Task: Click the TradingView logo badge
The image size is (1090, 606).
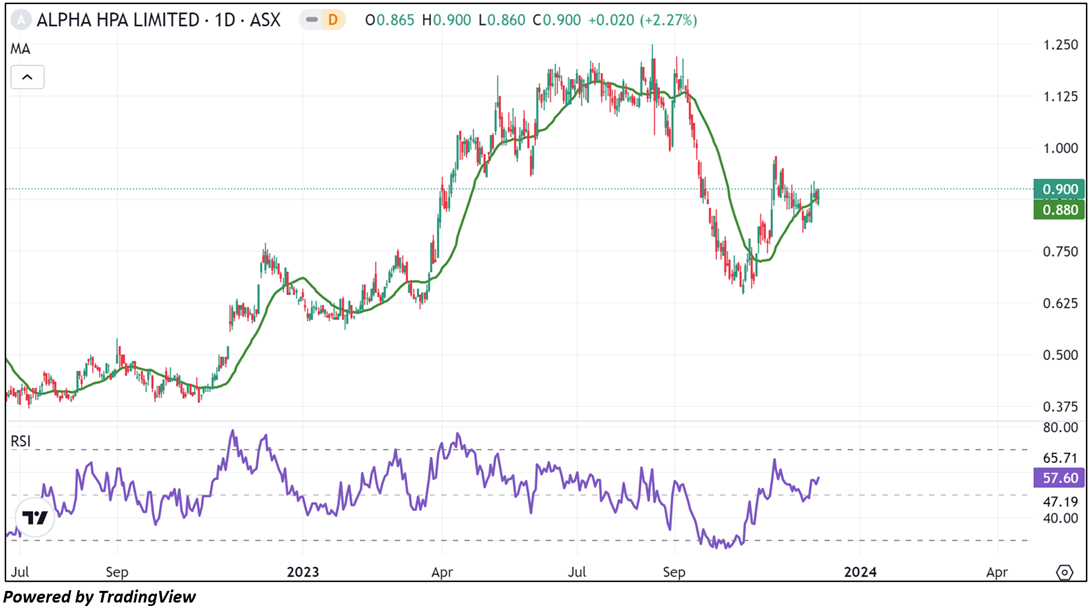Action: point(35,518)
